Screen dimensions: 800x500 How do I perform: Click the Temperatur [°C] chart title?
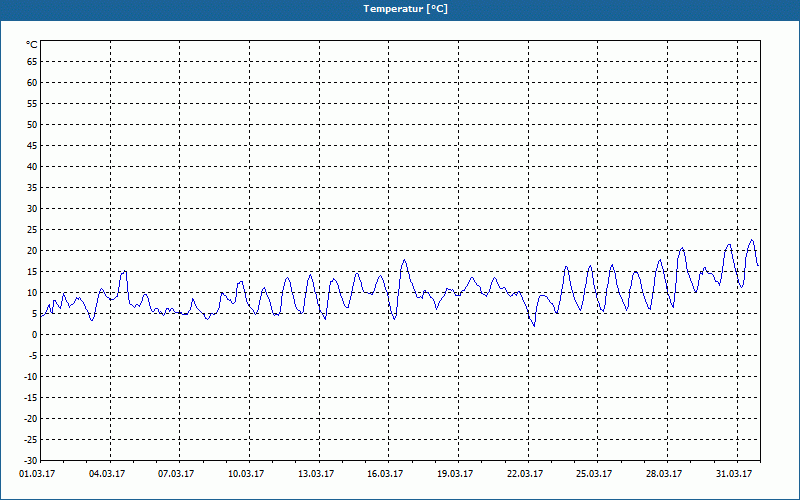[x=406, y=9]
